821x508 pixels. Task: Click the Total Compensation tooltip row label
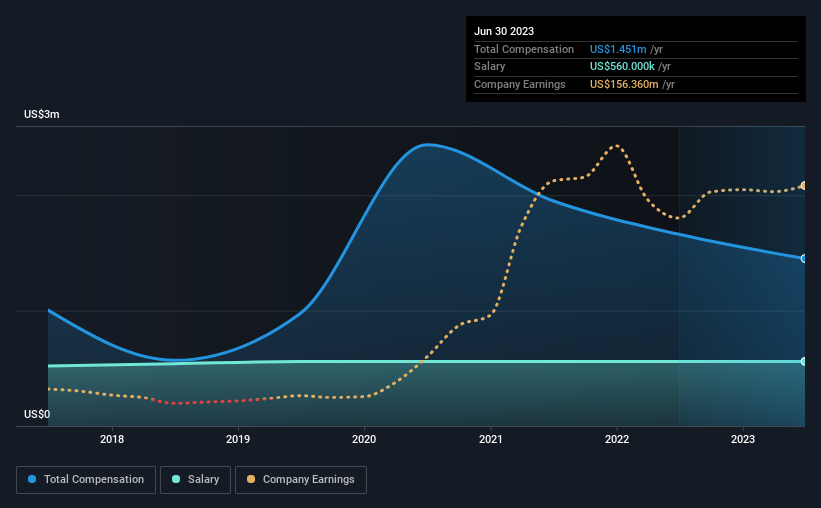click(x=524, y=49)
